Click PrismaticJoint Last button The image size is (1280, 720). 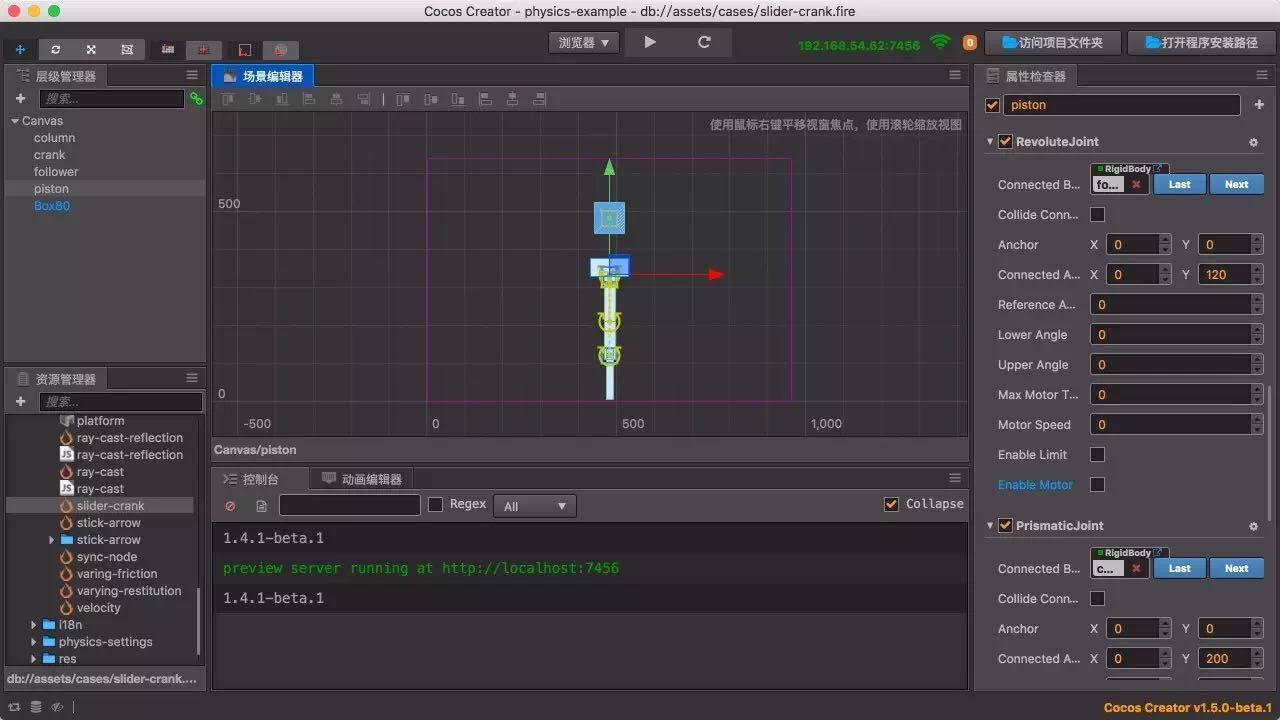click(1179, 568)
